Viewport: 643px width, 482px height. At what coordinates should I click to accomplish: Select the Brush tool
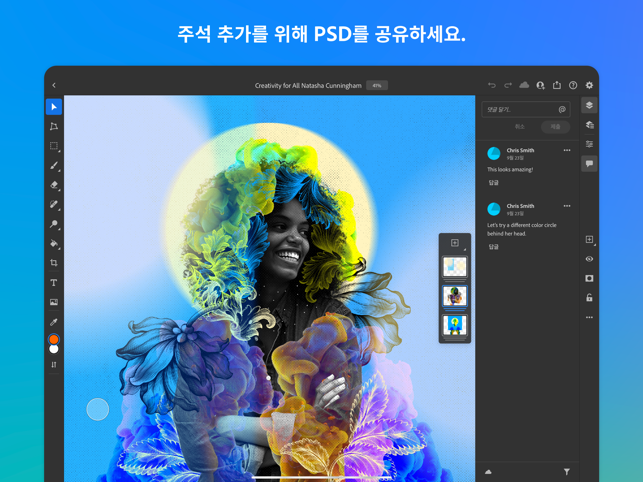(x=54, y=165)
